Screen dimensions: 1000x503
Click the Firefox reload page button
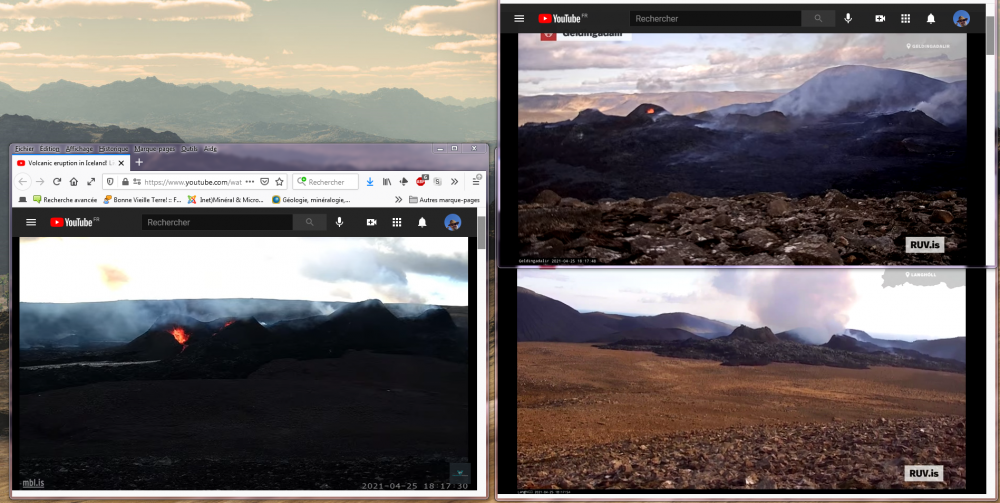[x=57, y=182]
